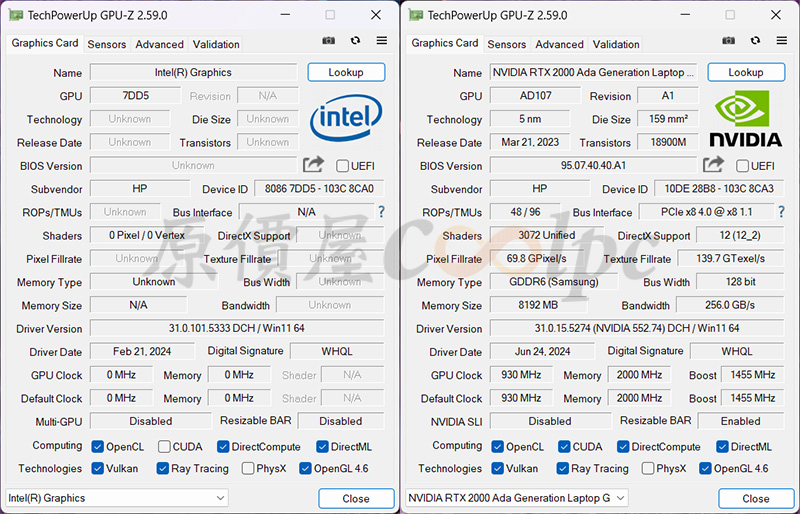This screenshot has width=800, height=514.
Task: Click Lookup button in NVIDIA window
Action: [x=746, y=72]
